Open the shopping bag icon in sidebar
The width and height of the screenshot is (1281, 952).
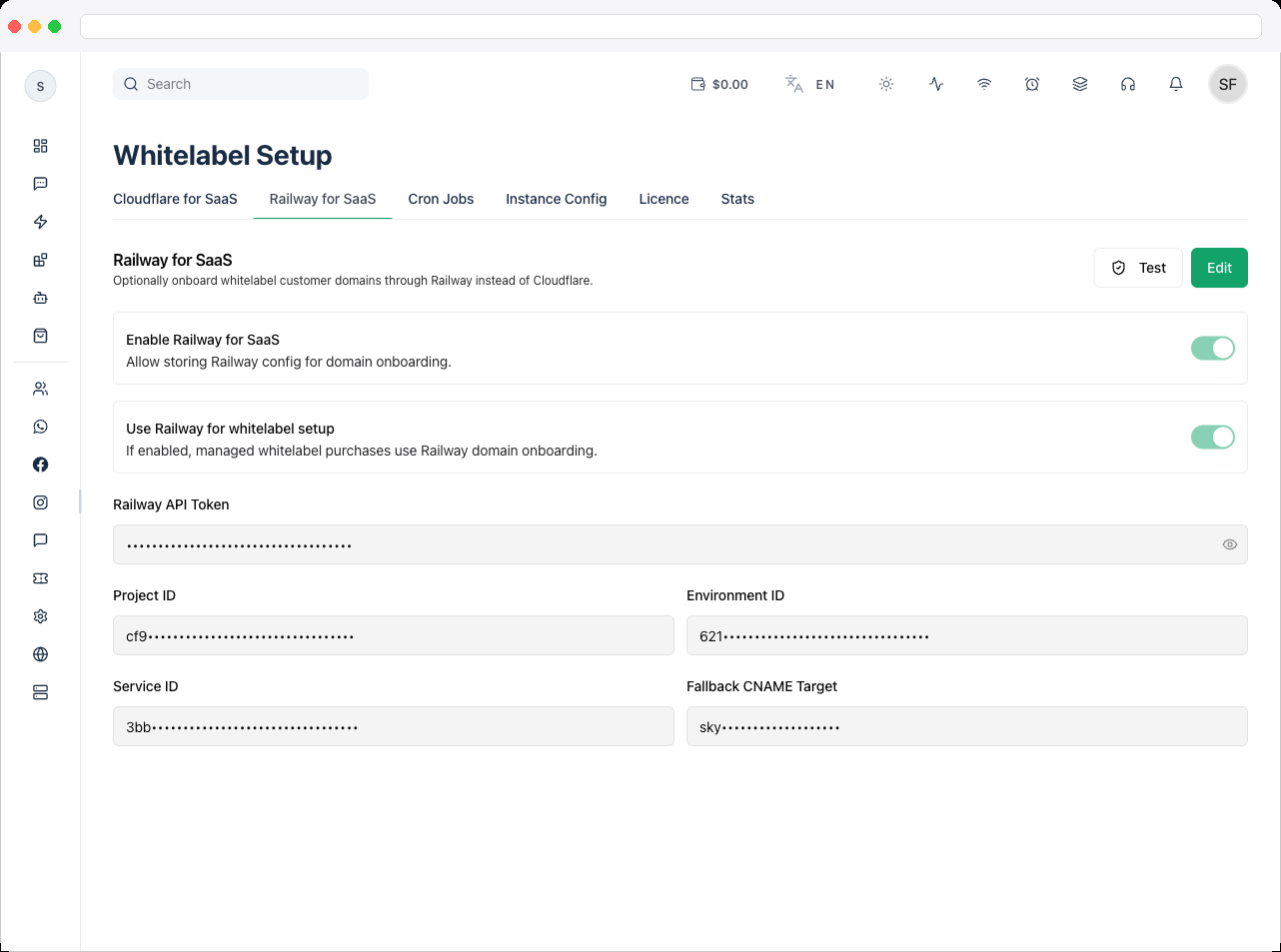point(40,336)
